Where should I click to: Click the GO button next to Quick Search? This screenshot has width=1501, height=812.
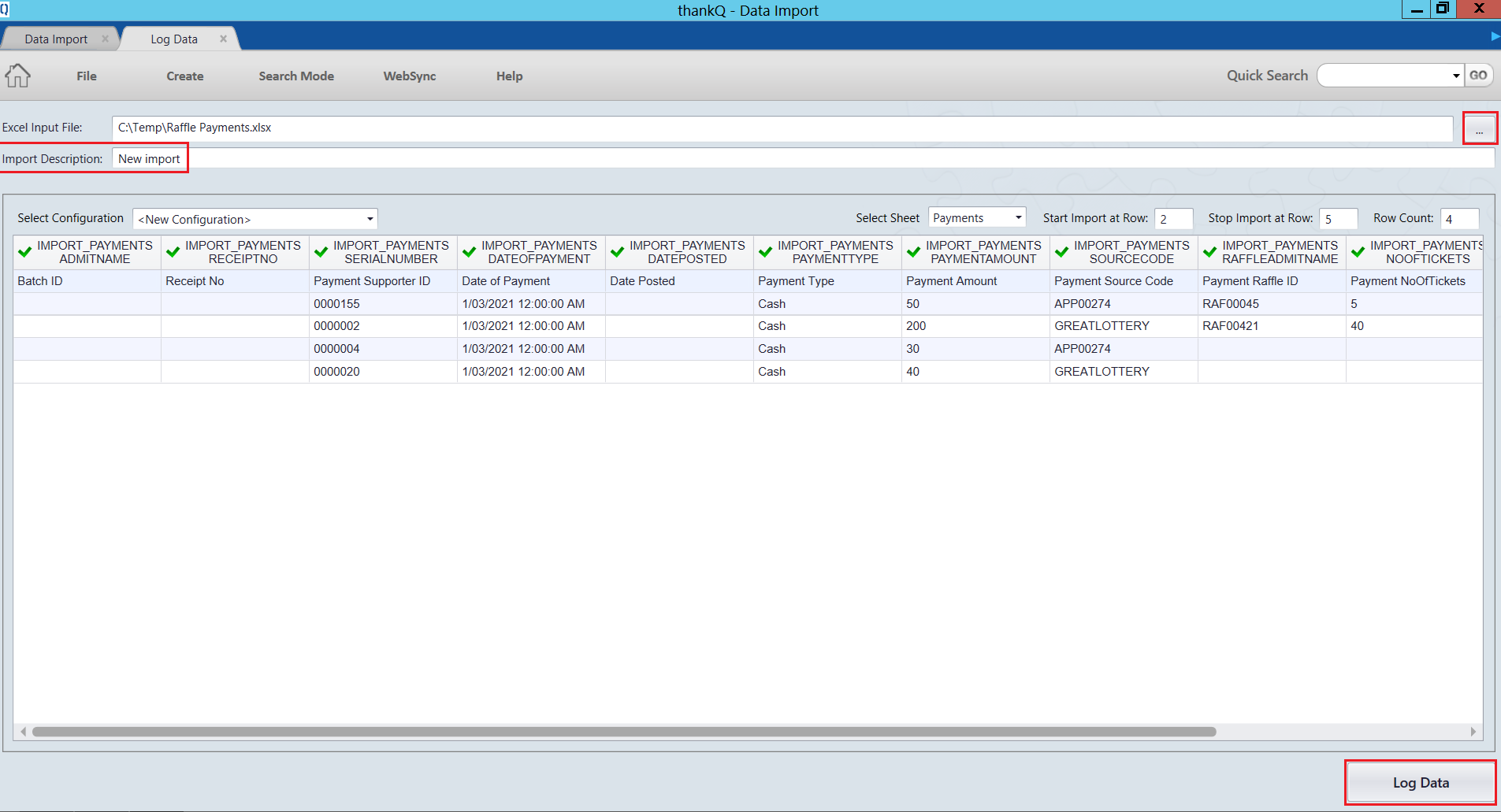coord(1478,76)
